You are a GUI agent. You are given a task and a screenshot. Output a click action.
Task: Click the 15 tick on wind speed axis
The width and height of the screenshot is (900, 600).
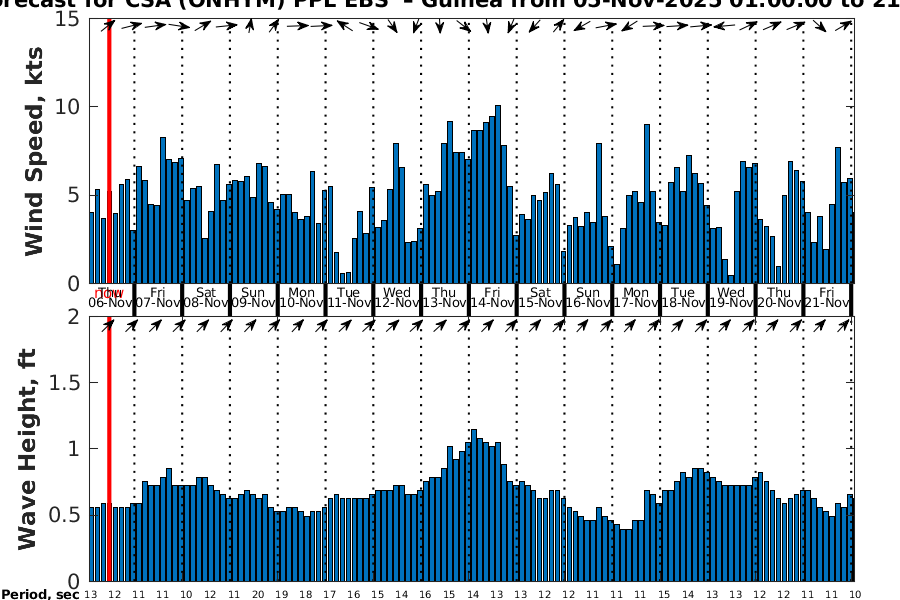pyautogui.click(x=70, y=19)
